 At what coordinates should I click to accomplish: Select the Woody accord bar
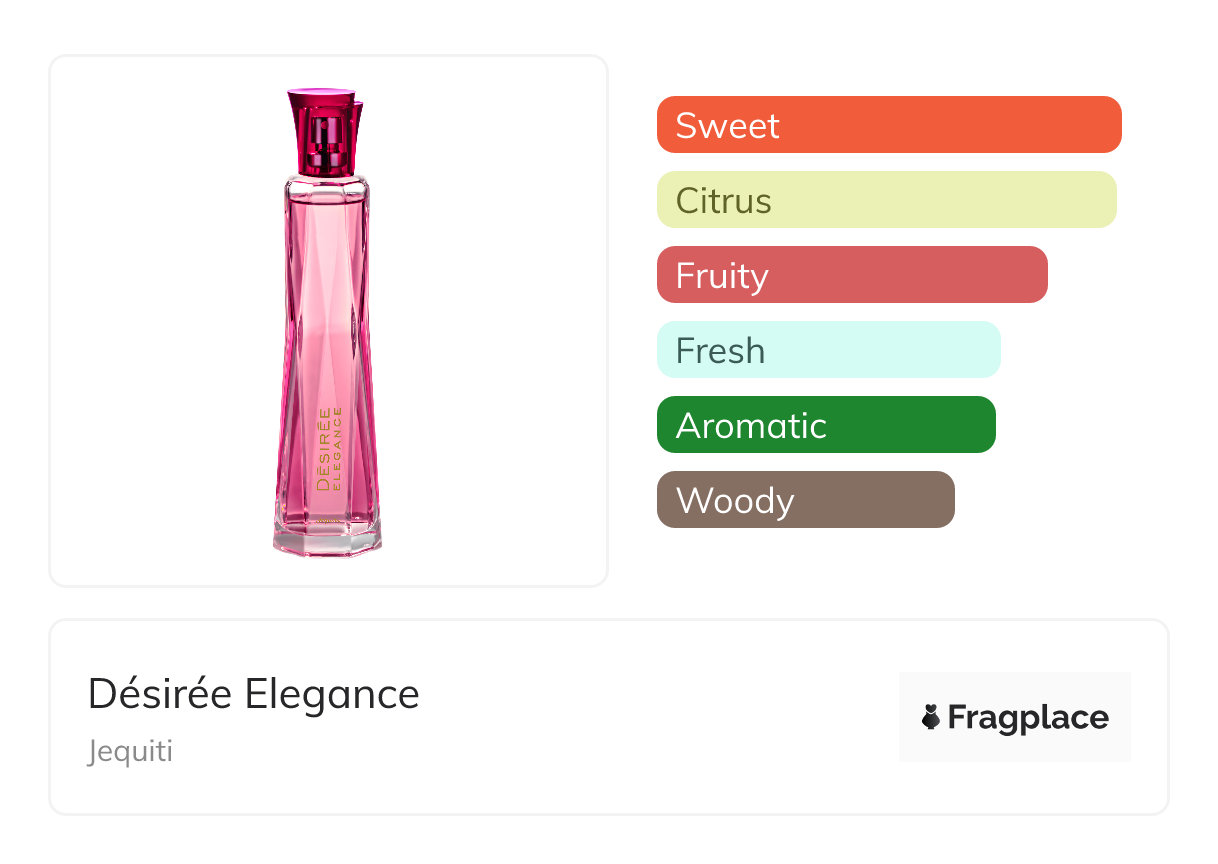click(805, 500)
